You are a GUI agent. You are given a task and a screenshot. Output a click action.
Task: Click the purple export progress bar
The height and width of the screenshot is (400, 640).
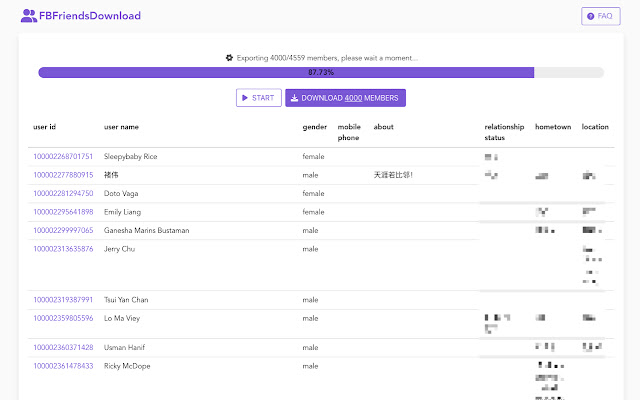(286, 72)
